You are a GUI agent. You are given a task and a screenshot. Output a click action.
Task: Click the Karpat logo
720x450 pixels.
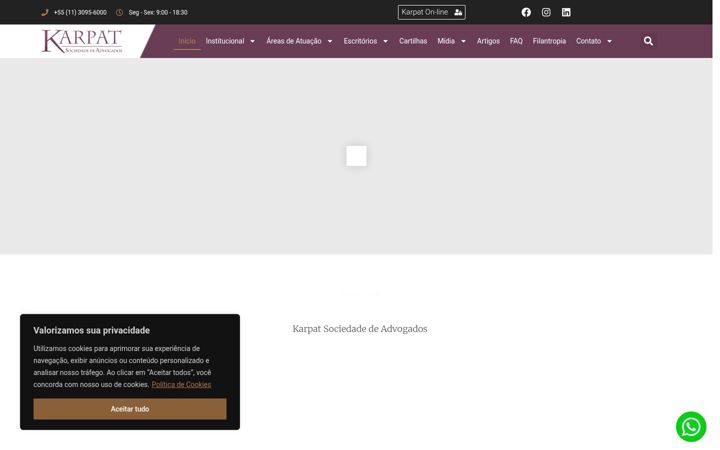click(x=82, y=41)
